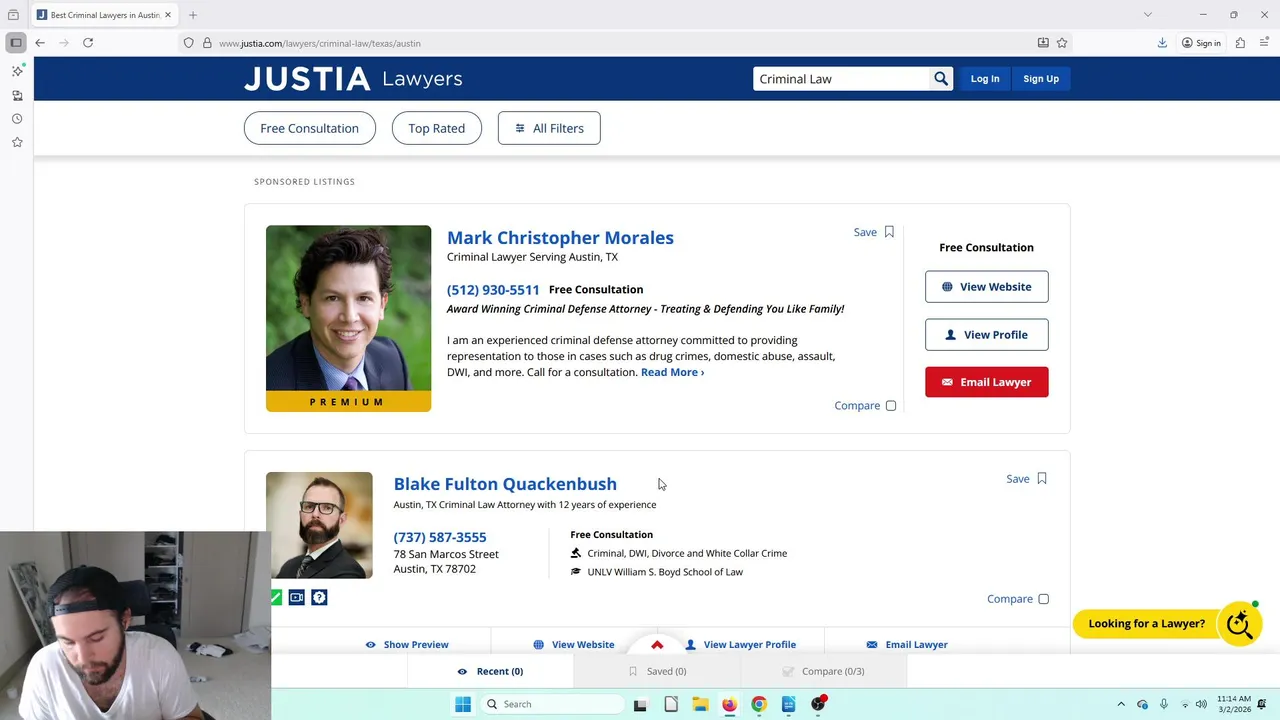Click the red up-arrow on bottom bar

[x=657, y=645]
